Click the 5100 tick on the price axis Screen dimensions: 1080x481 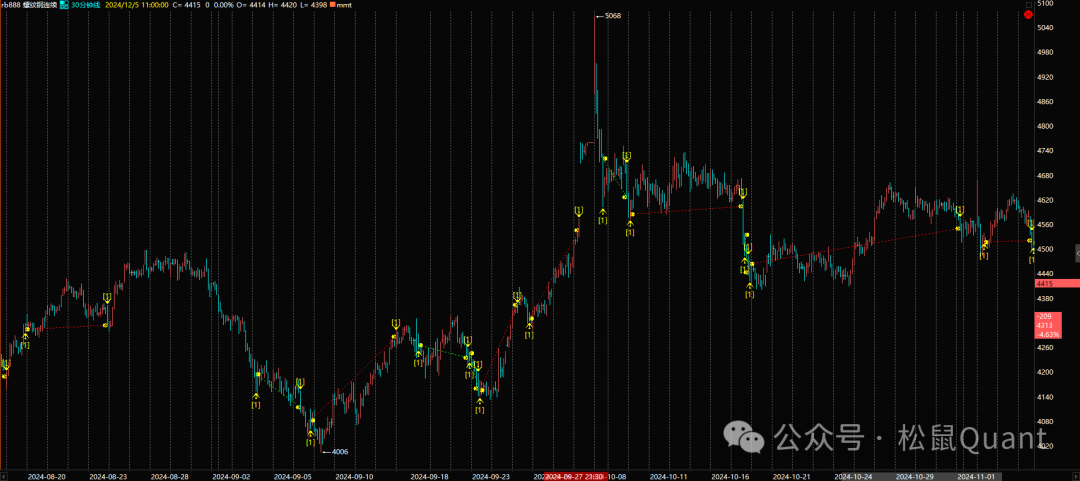tap(1045, 4)
